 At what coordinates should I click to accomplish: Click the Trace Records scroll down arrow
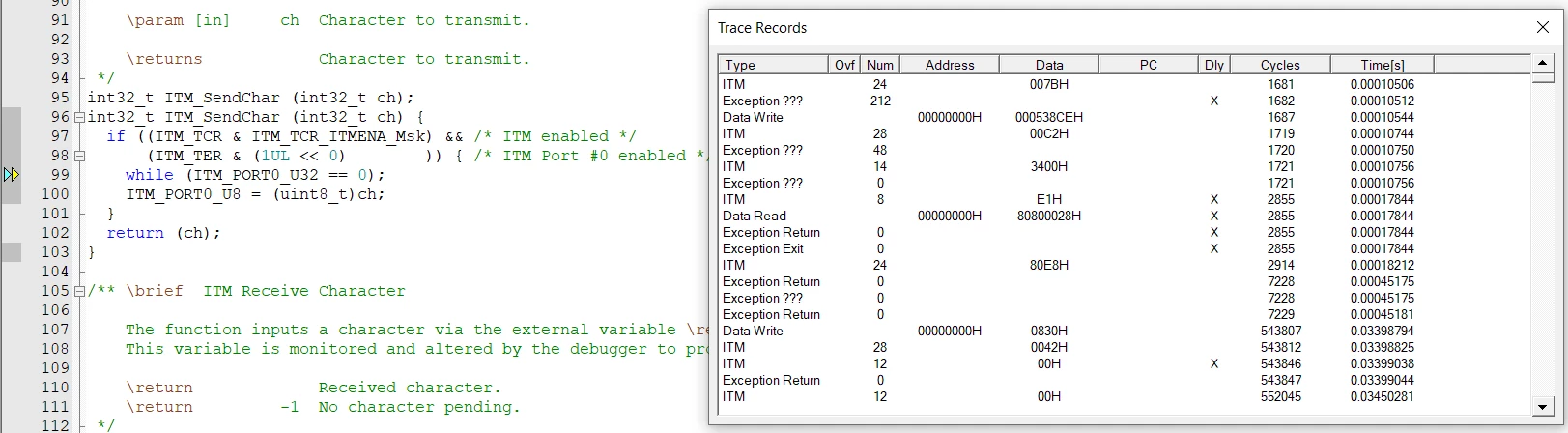pos(1542,407)
